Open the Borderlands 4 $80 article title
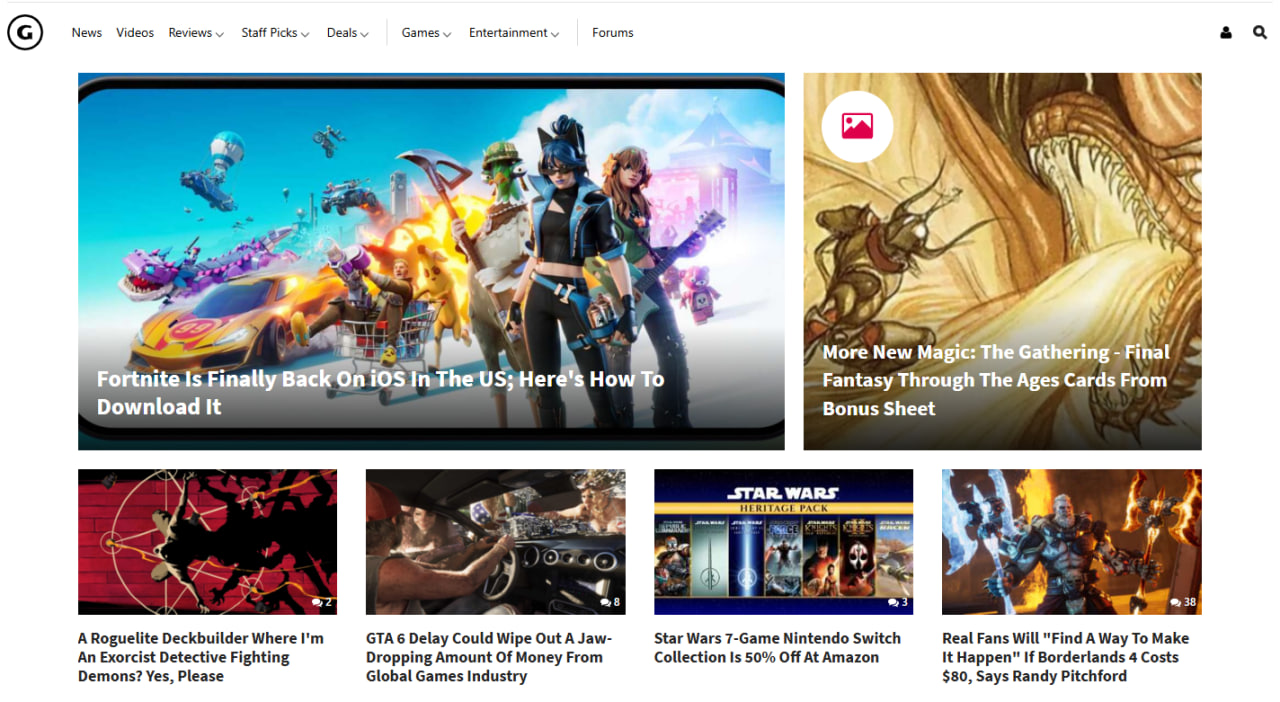The height and width of the screenshot is (702, 1280). 1066,657
